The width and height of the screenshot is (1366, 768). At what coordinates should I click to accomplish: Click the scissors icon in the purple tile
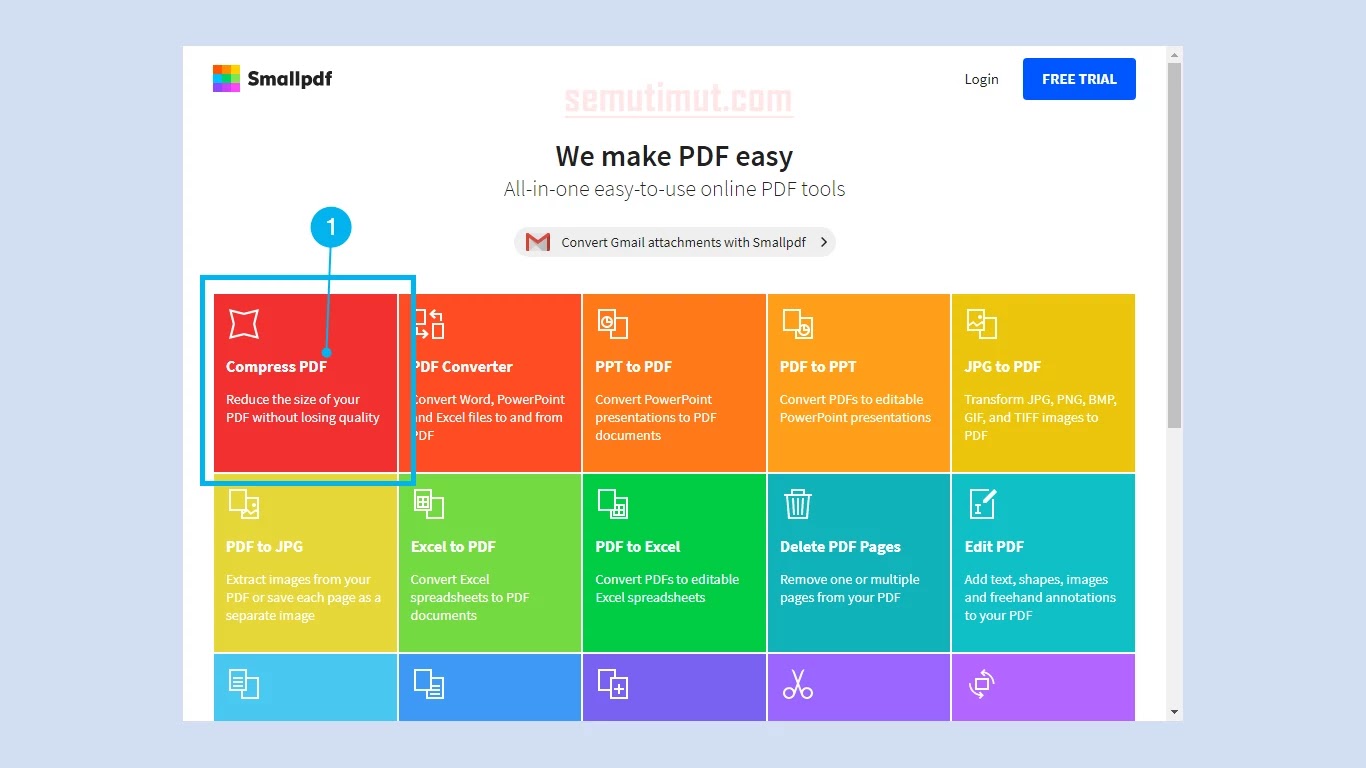[x=797, y=684]
